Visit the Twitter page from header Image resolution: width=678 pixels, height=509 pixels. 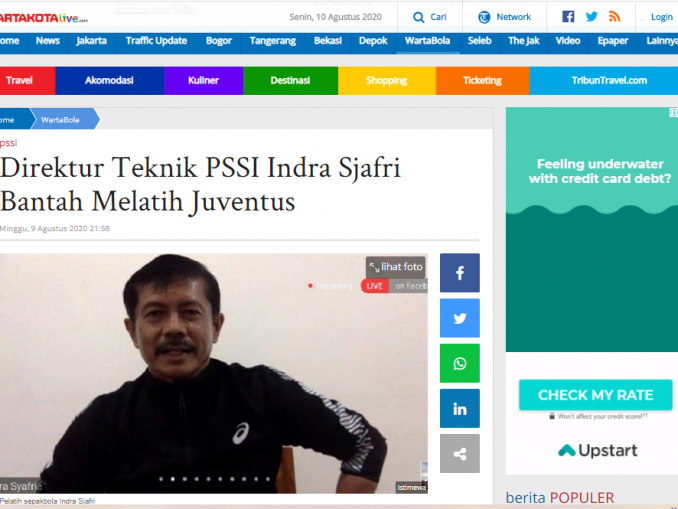(x=591, y=16)
